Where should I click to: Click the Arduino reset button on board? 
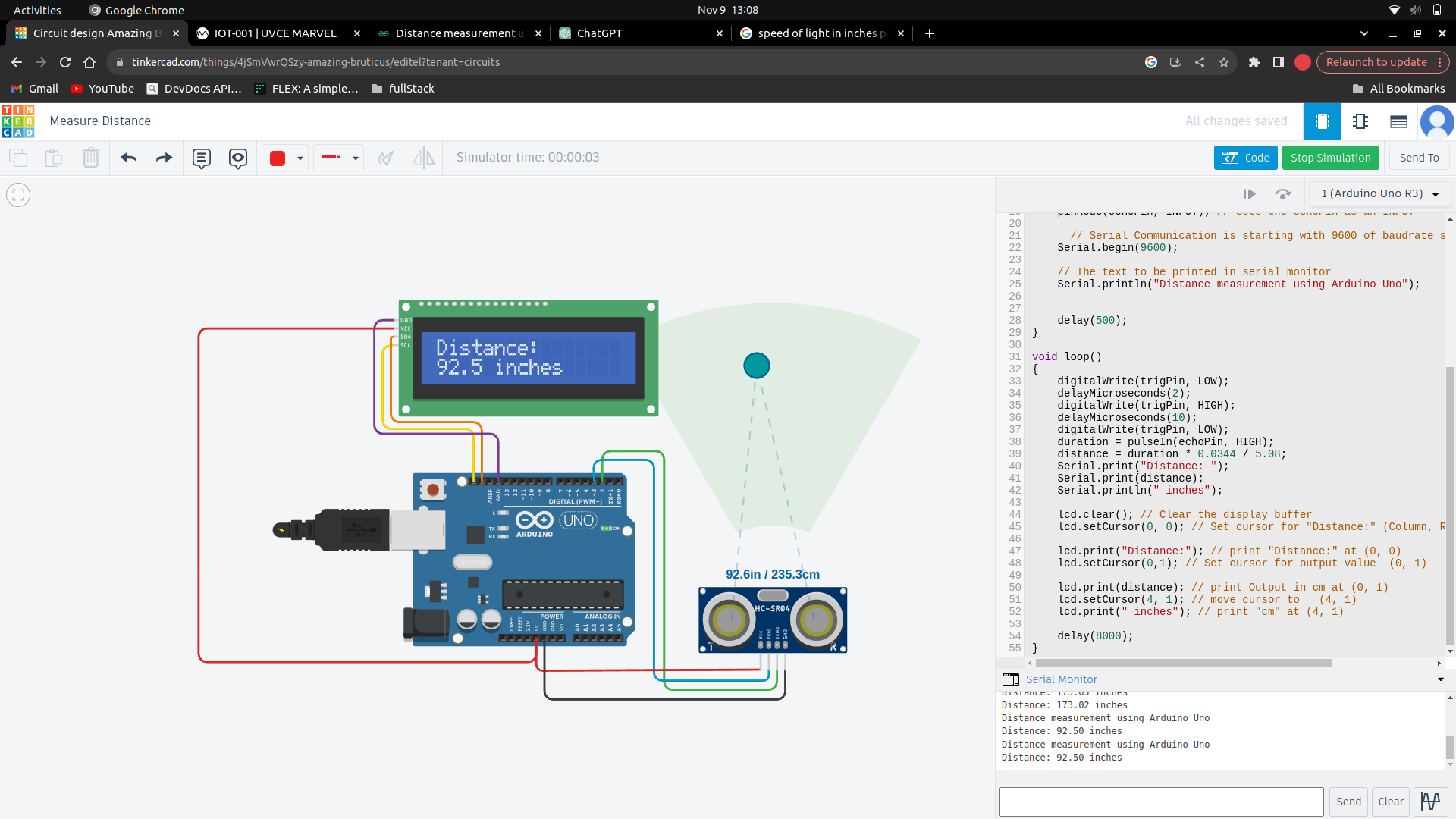click(433, 490)
